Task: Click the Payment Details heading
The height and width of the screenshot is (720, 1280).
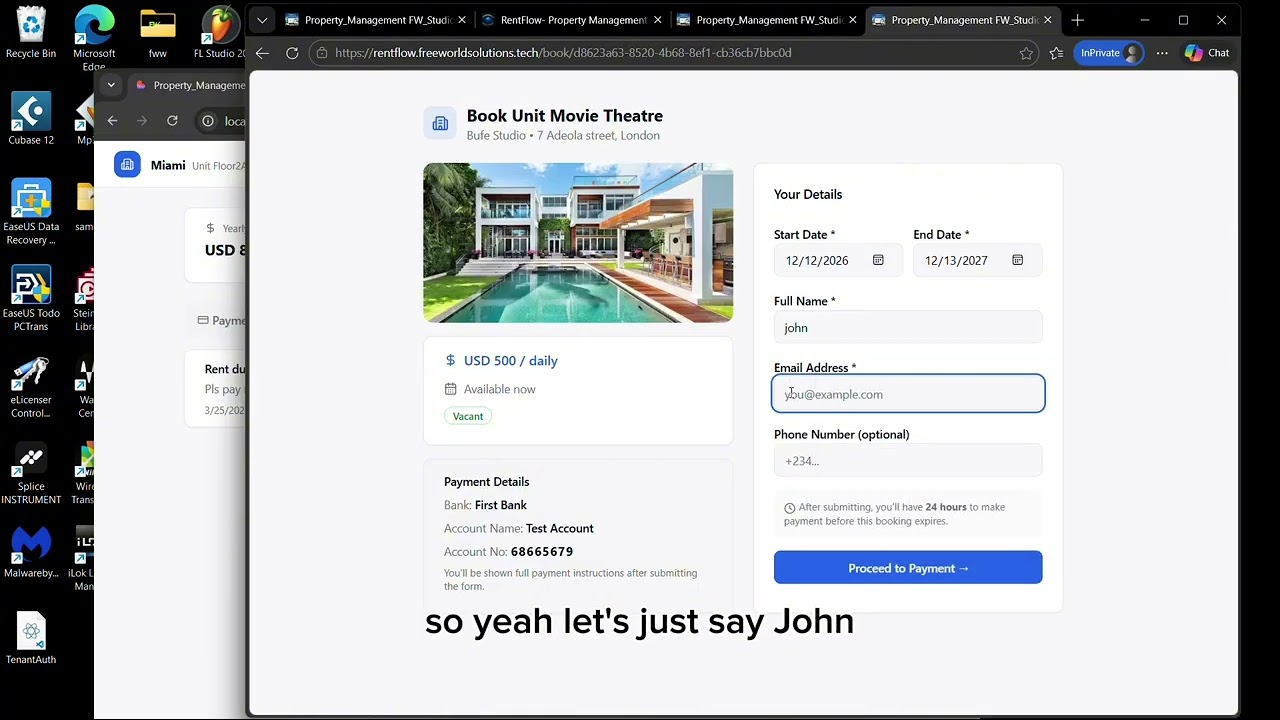Action: click(486, 481)
